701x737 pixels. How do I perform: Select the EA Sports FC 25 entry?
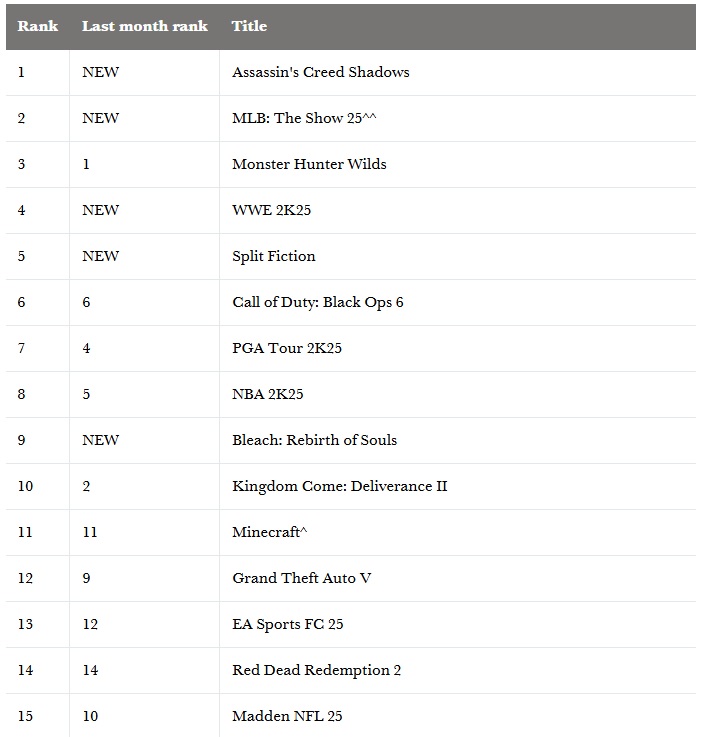coord(287,624)
